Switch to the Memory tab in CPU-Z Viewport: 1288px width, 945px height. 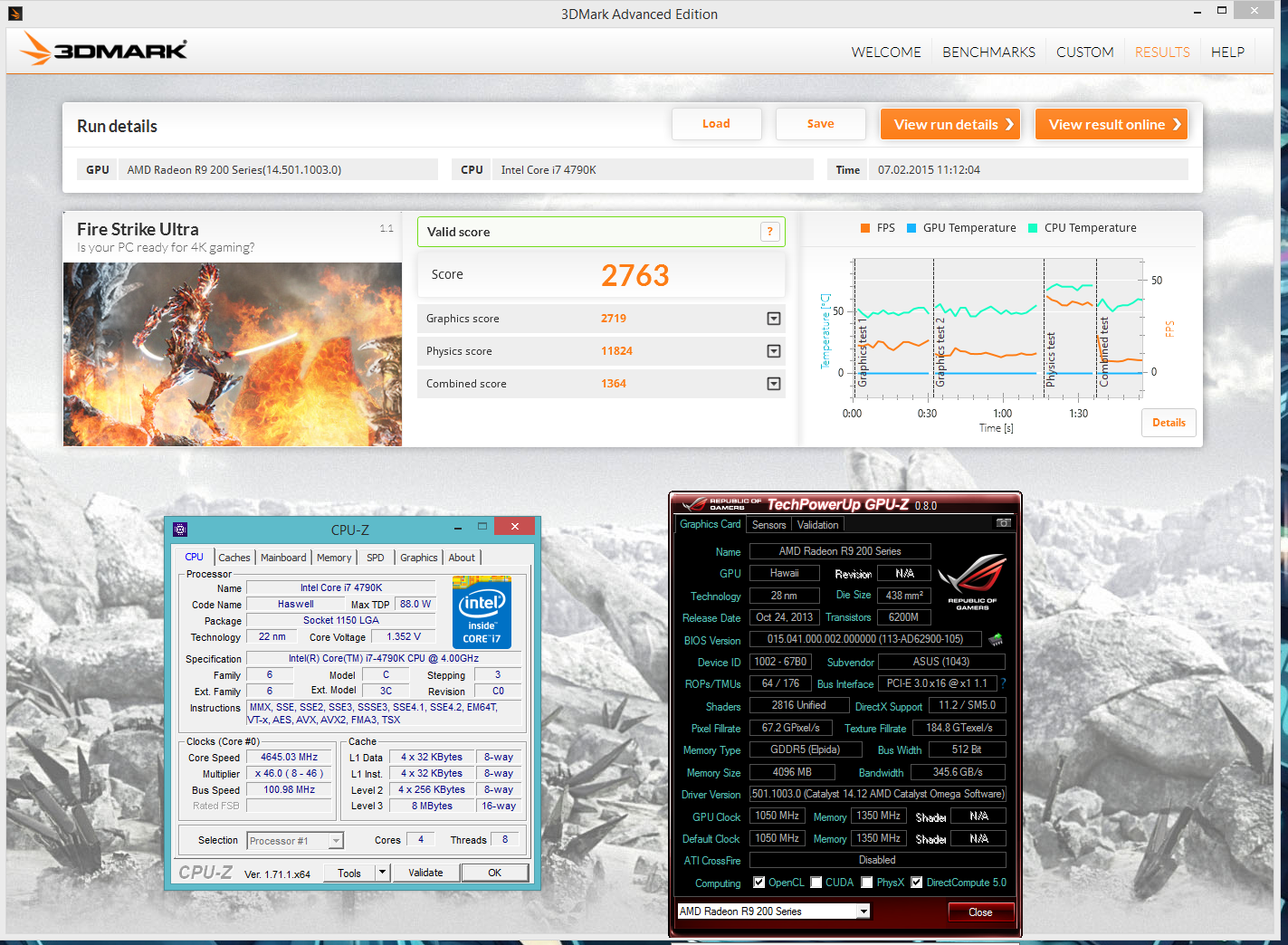point(334,558)
